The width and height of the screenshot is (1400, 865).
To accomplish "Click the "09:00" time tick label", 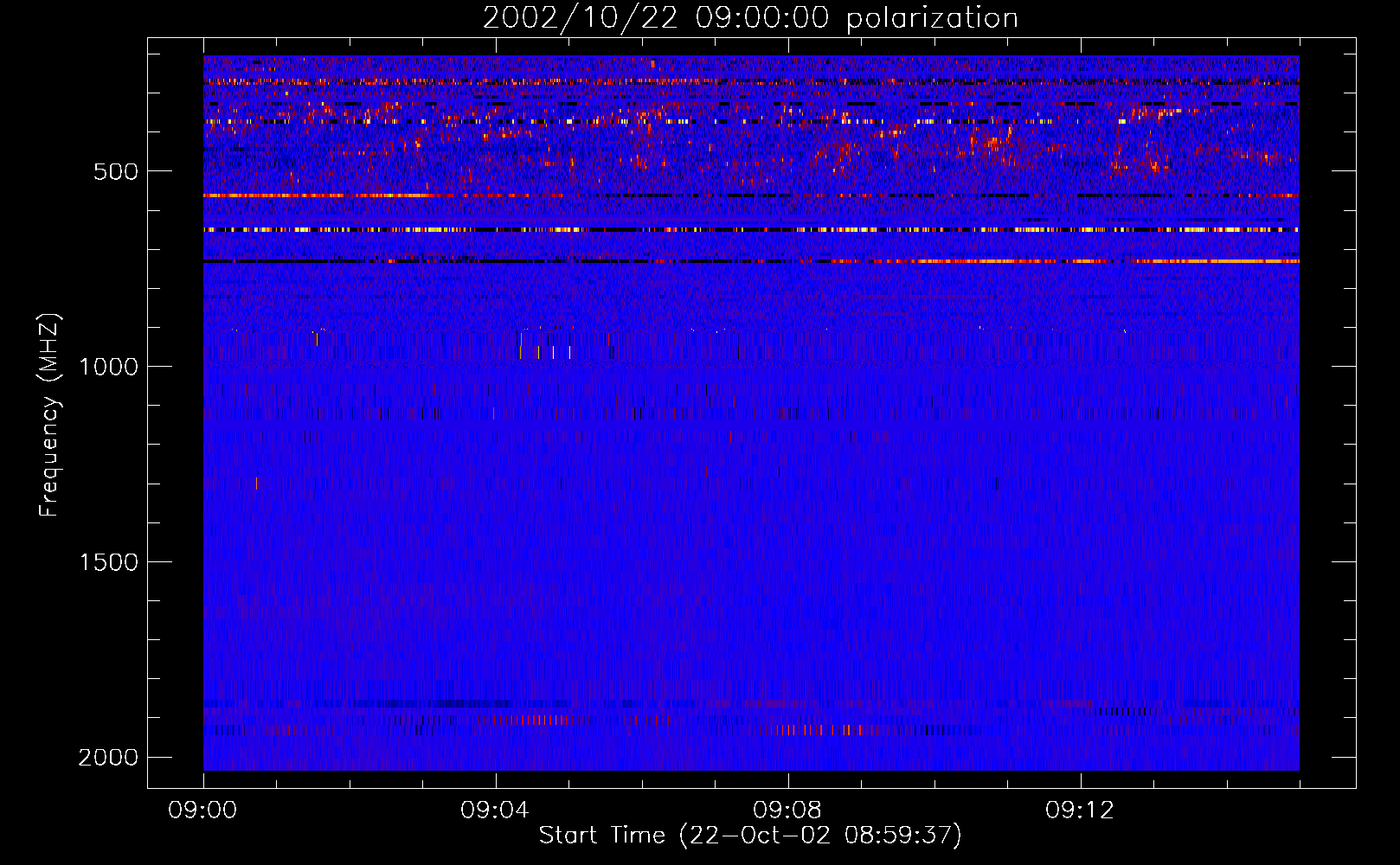I will (x=203, y=811).
